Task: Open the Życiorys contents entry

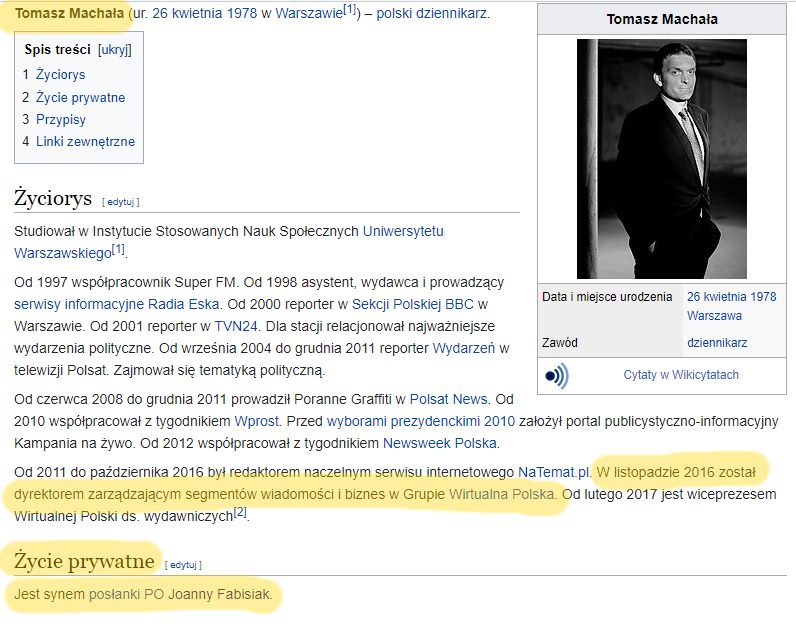Action: click(60, 74)
